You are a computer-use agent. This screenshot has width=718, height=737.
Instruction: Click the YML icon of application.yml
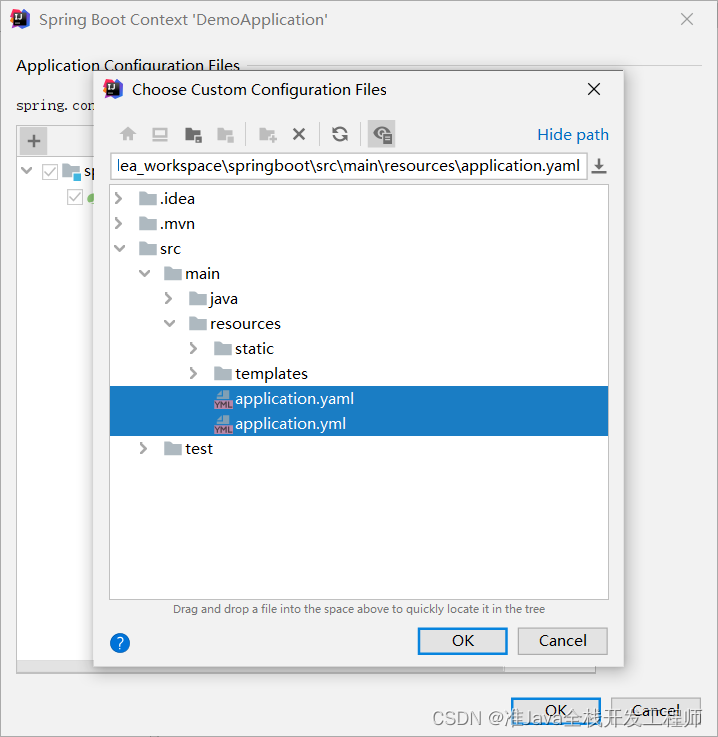coord(223,424)
